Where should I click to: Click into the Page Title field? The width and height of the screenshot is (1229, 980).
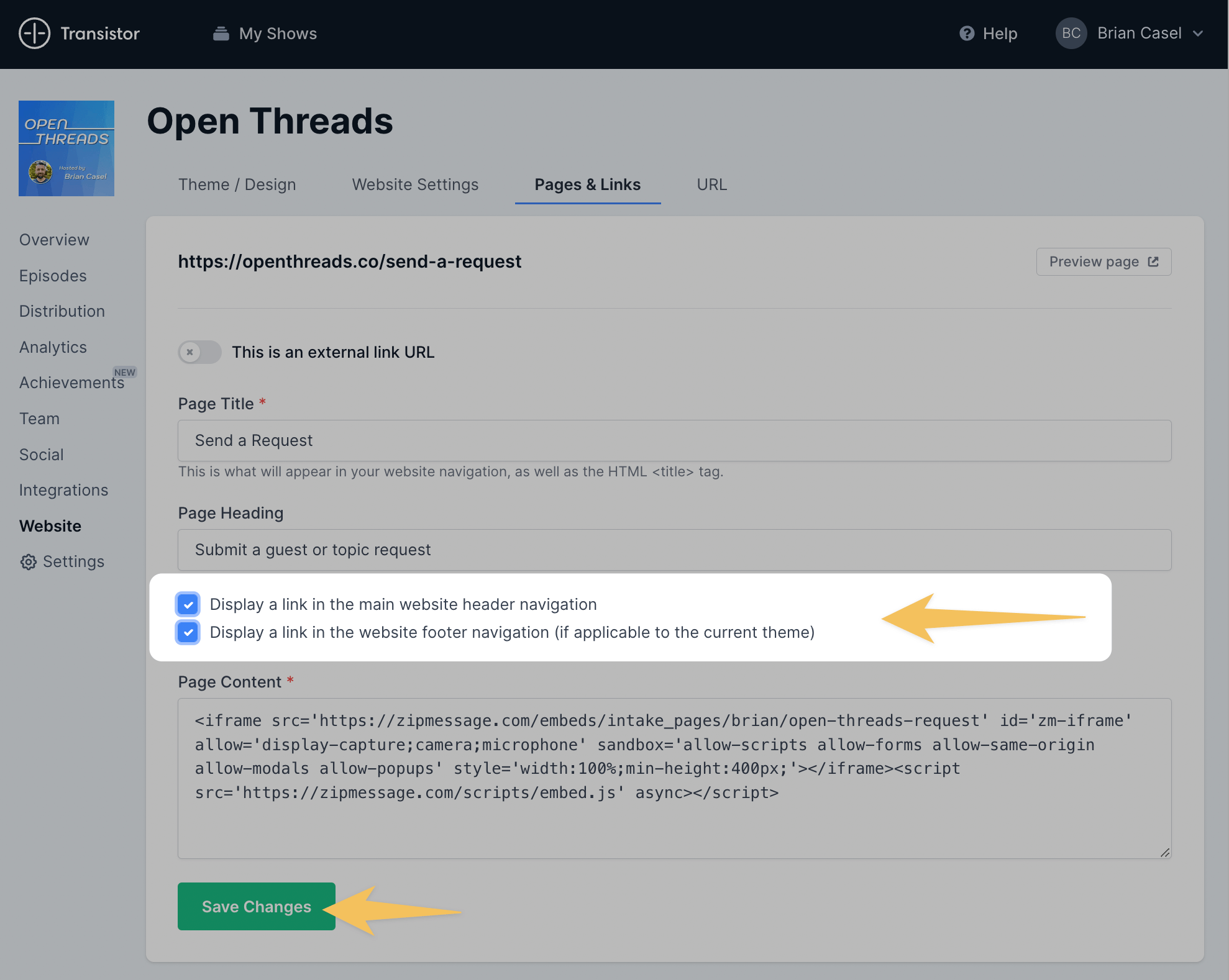[x=674, y=440]
